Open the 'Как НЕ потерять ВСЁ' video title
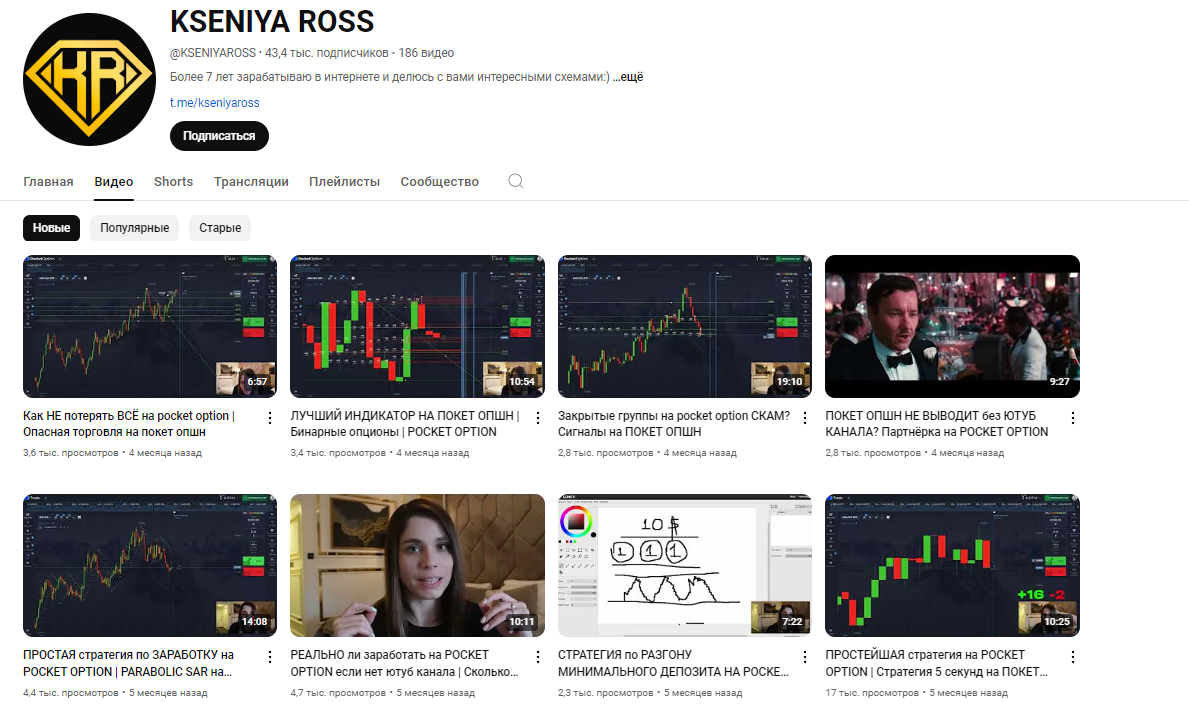Screen dimensions: 1189x717 click(129, 424)
